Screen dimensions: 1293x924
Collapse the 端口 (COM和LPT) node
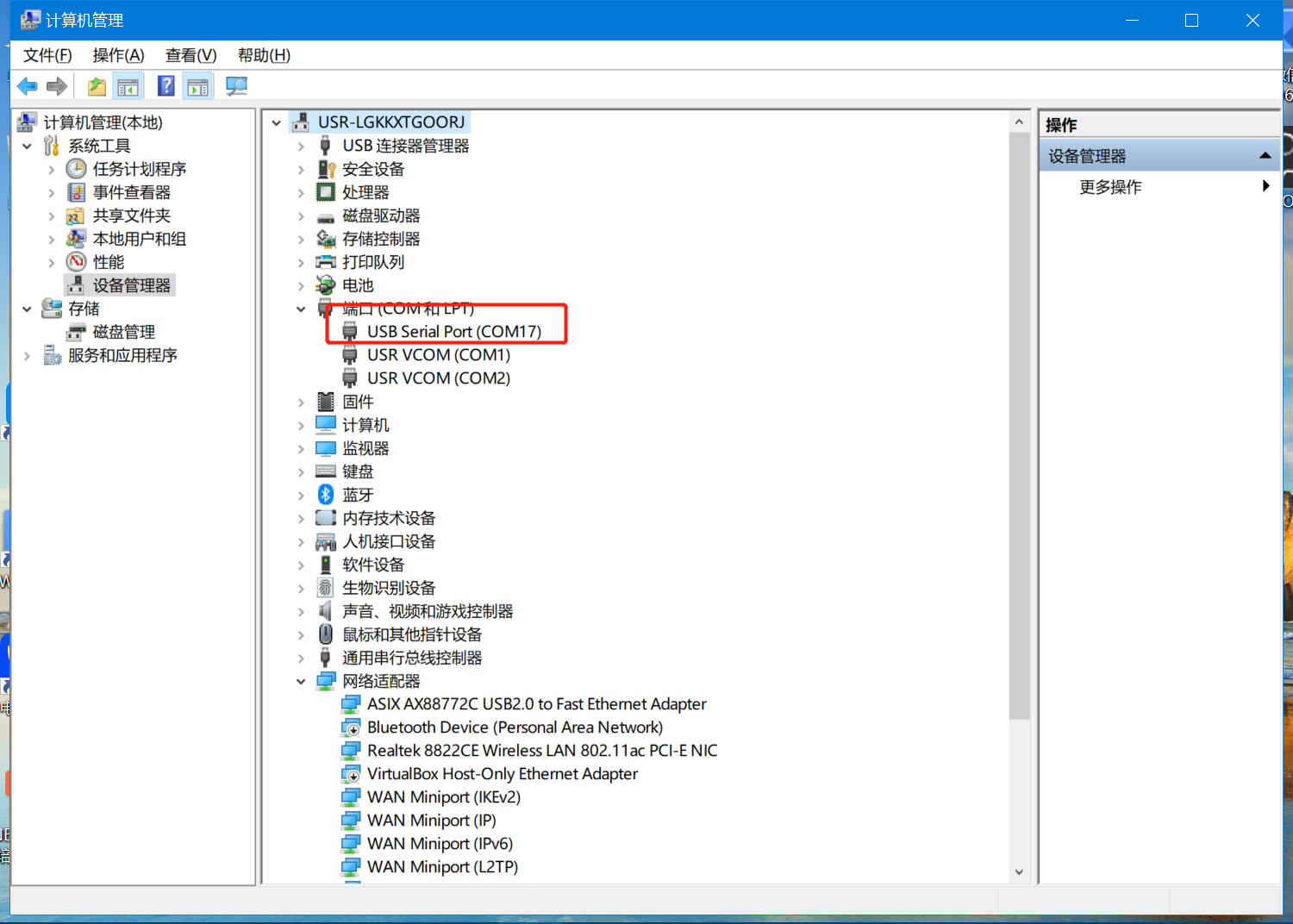coord(301,309)
